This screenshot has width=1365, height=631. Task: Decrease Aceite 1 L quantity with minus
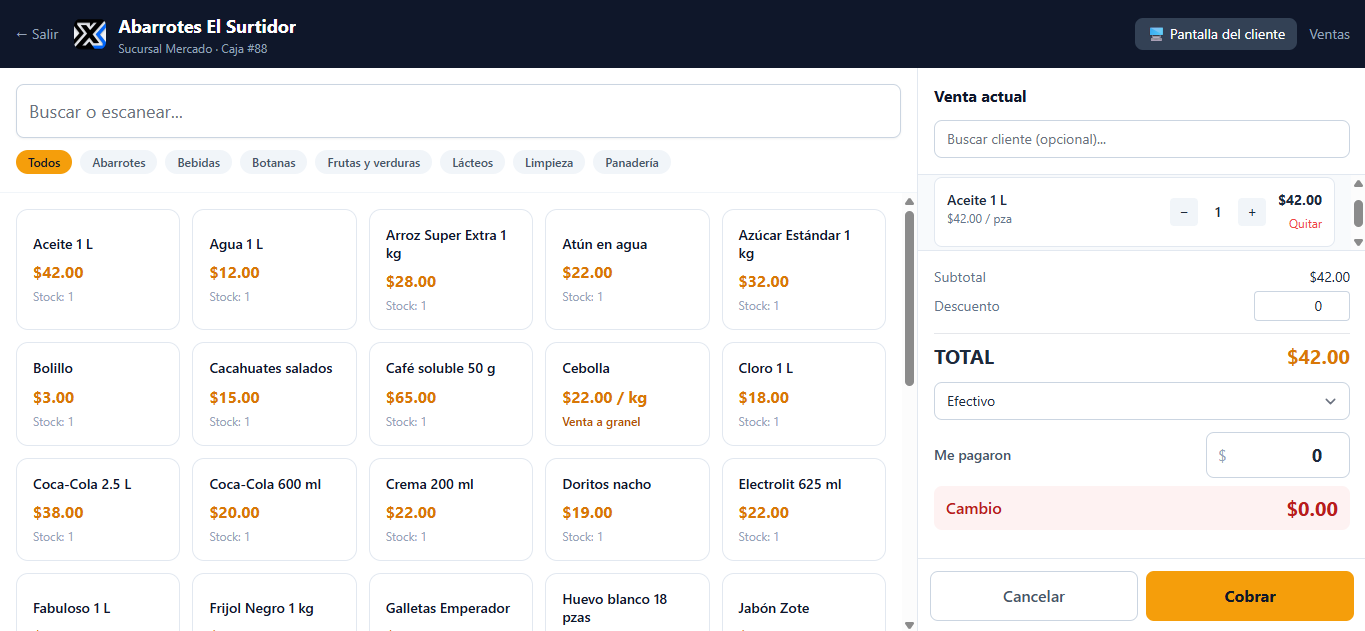pos(1184,212)
